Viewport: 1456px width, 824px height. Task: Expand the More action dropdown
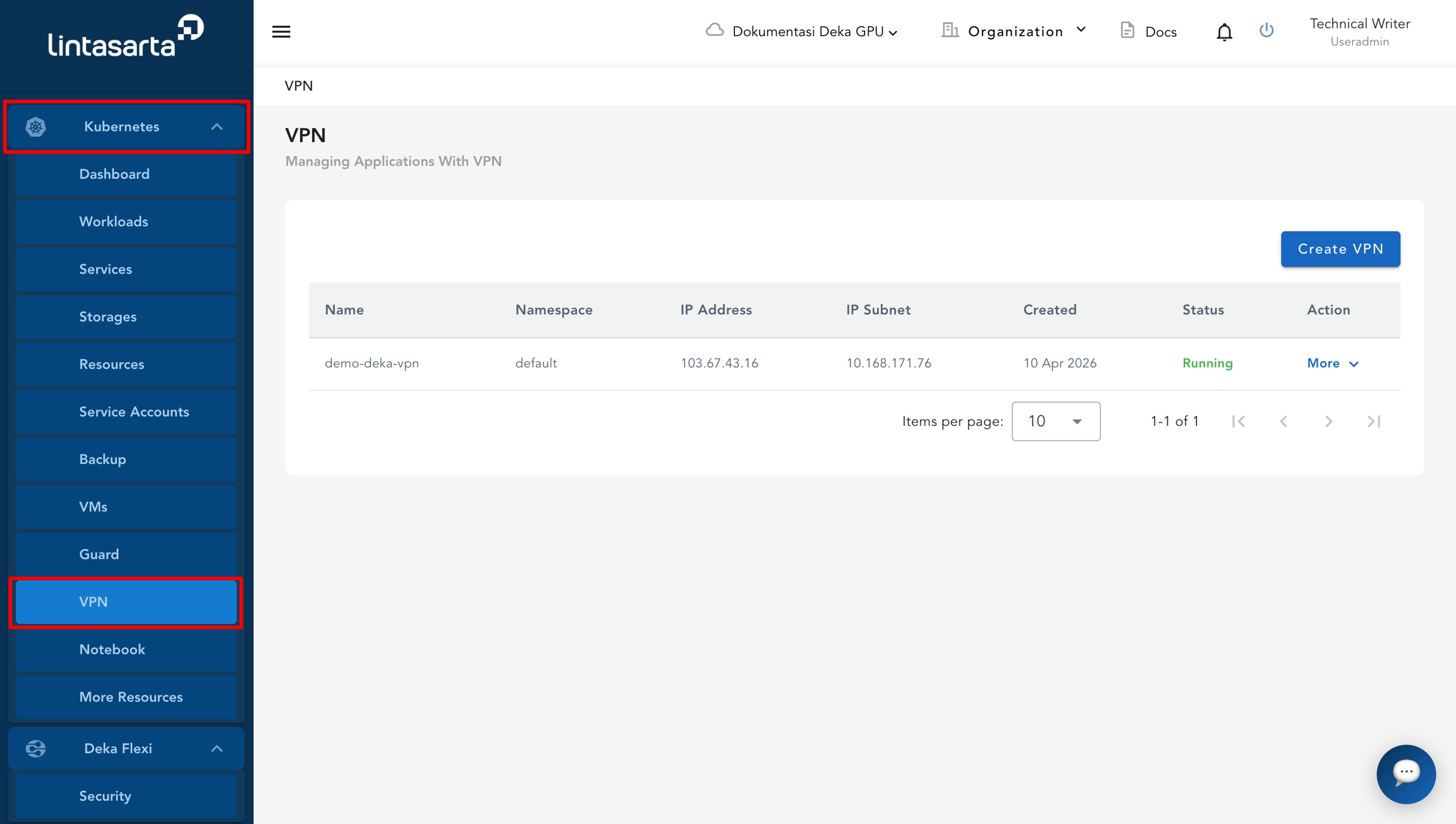pos(1333,363)
